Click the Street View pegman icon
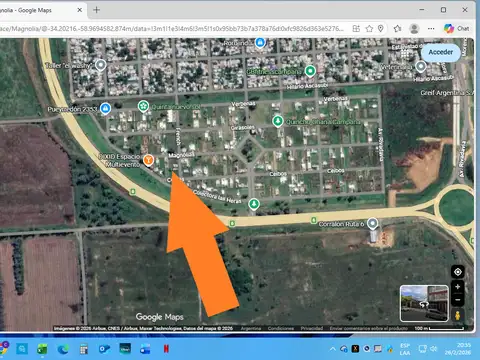Image resolution: width=480 pixels, height=360 pixels. coord(458,315)
